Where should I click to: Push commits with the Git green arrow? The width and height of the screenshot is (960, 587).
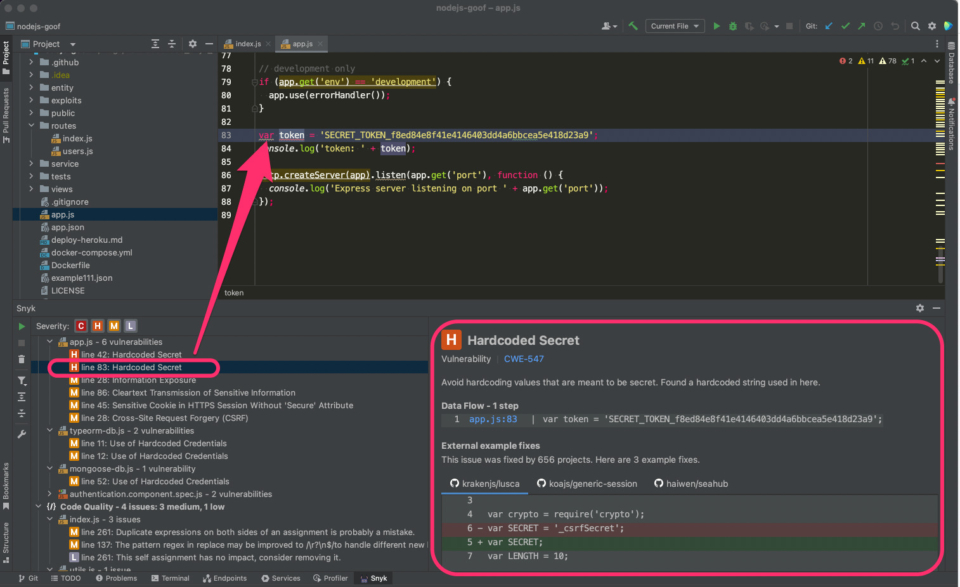click(x=861, y=26)
